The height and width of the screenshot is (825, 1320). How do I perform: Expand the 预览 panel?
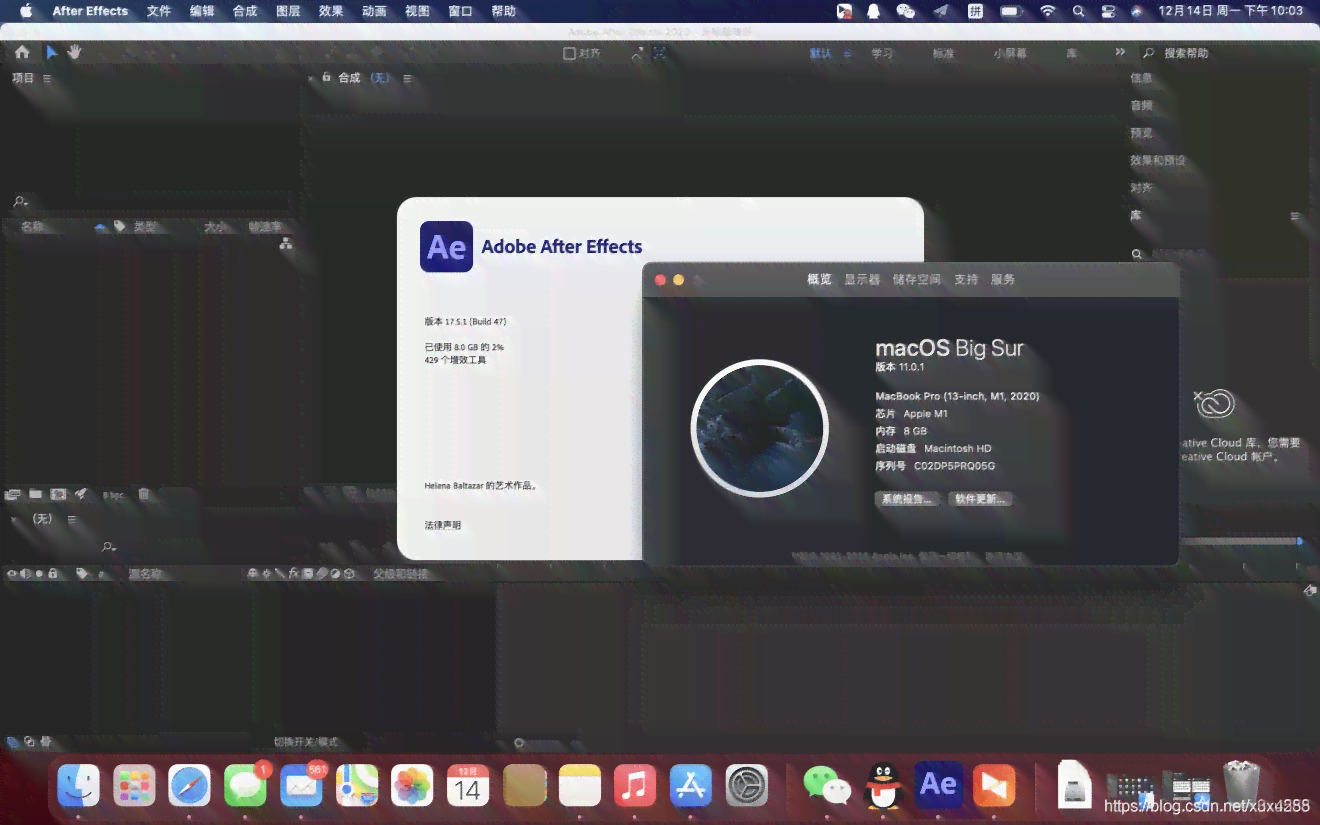1141,133
